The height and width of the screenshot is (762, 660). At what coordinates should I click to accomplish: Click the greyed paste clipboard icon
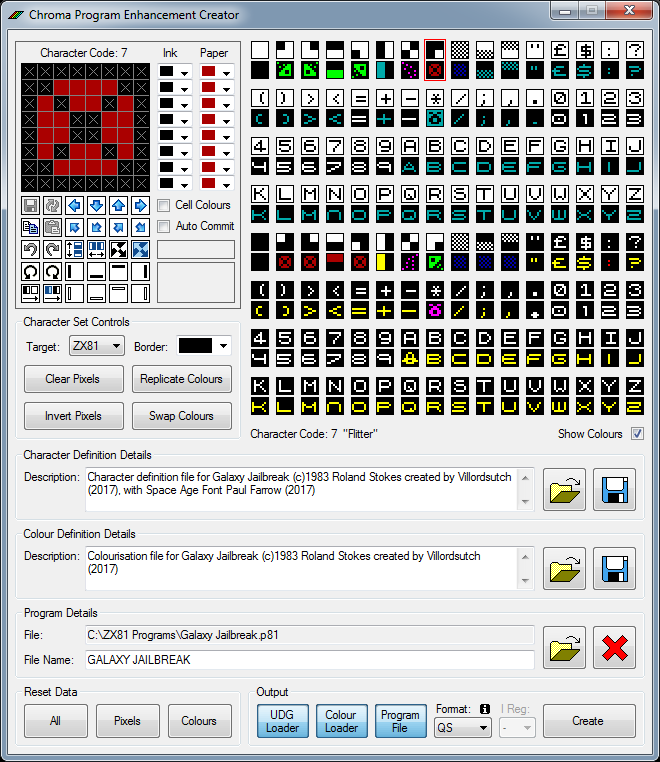tap(52, 227)
